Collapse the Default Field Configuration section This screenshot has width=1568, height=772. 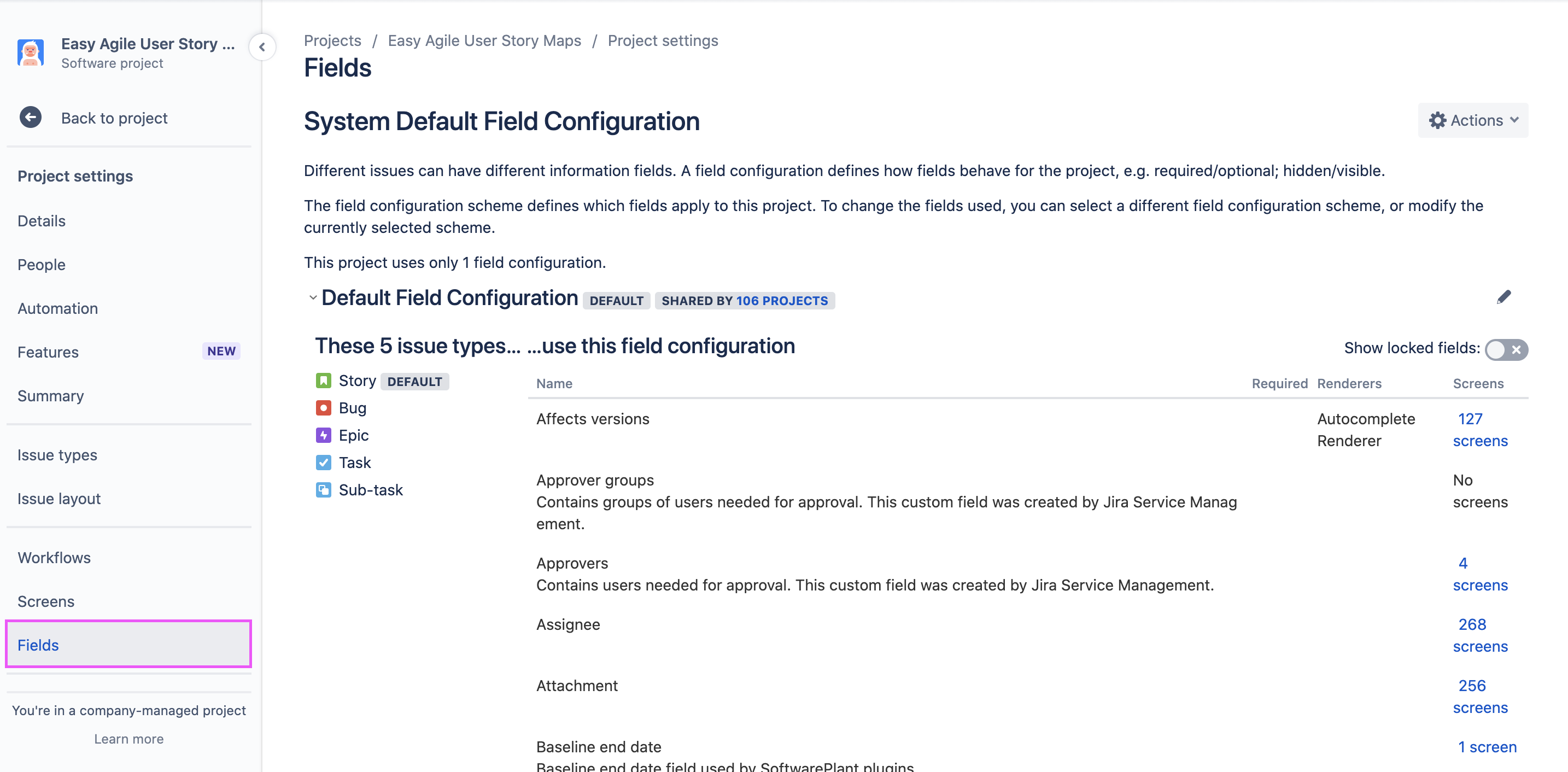point(313,298)
